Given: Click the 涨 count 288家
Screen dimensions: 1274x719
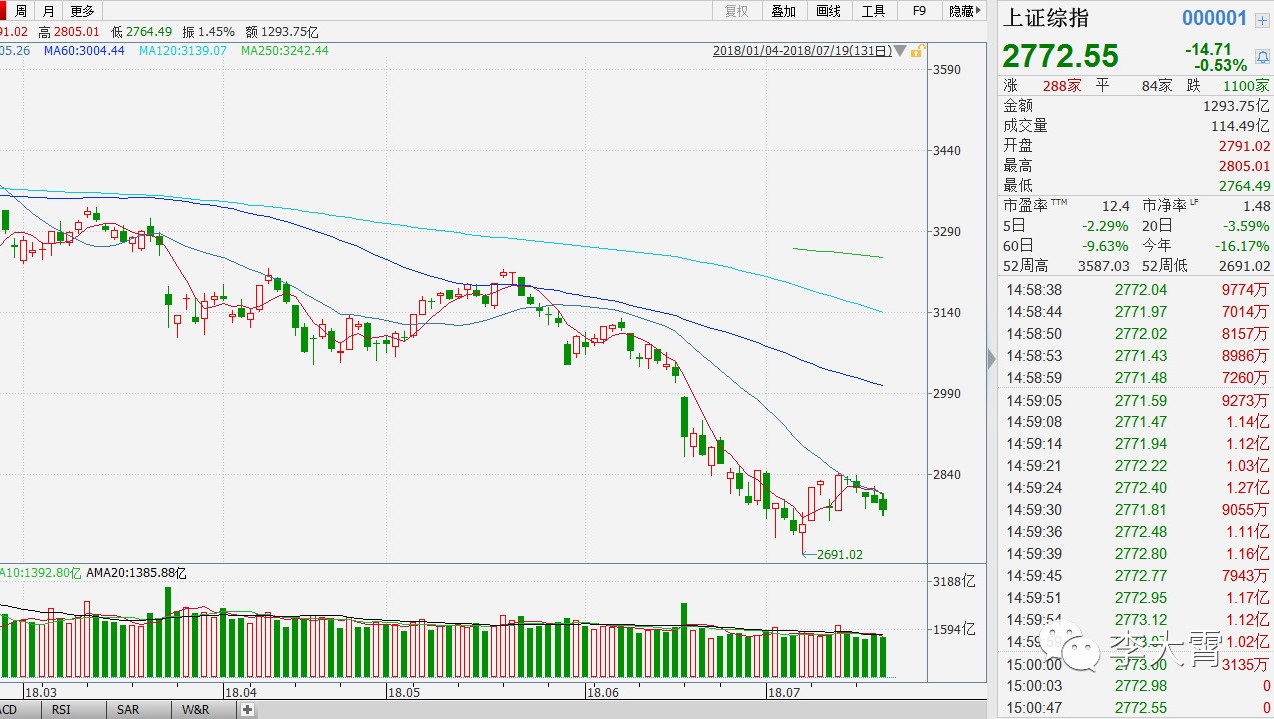Looking at the screenshot, I should (x=1060, y=86).
